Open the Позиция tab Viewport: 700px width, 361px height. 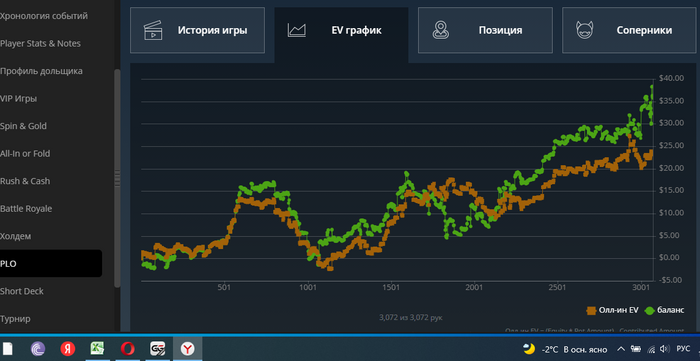tap(485, 30)
